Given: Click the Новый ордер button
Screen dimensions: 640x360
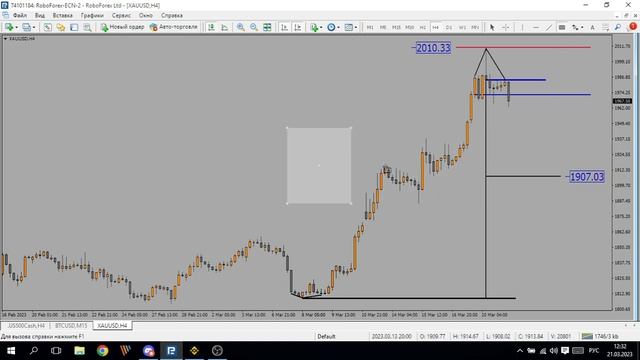Looking at the screenshot, I should pos(122,27).
